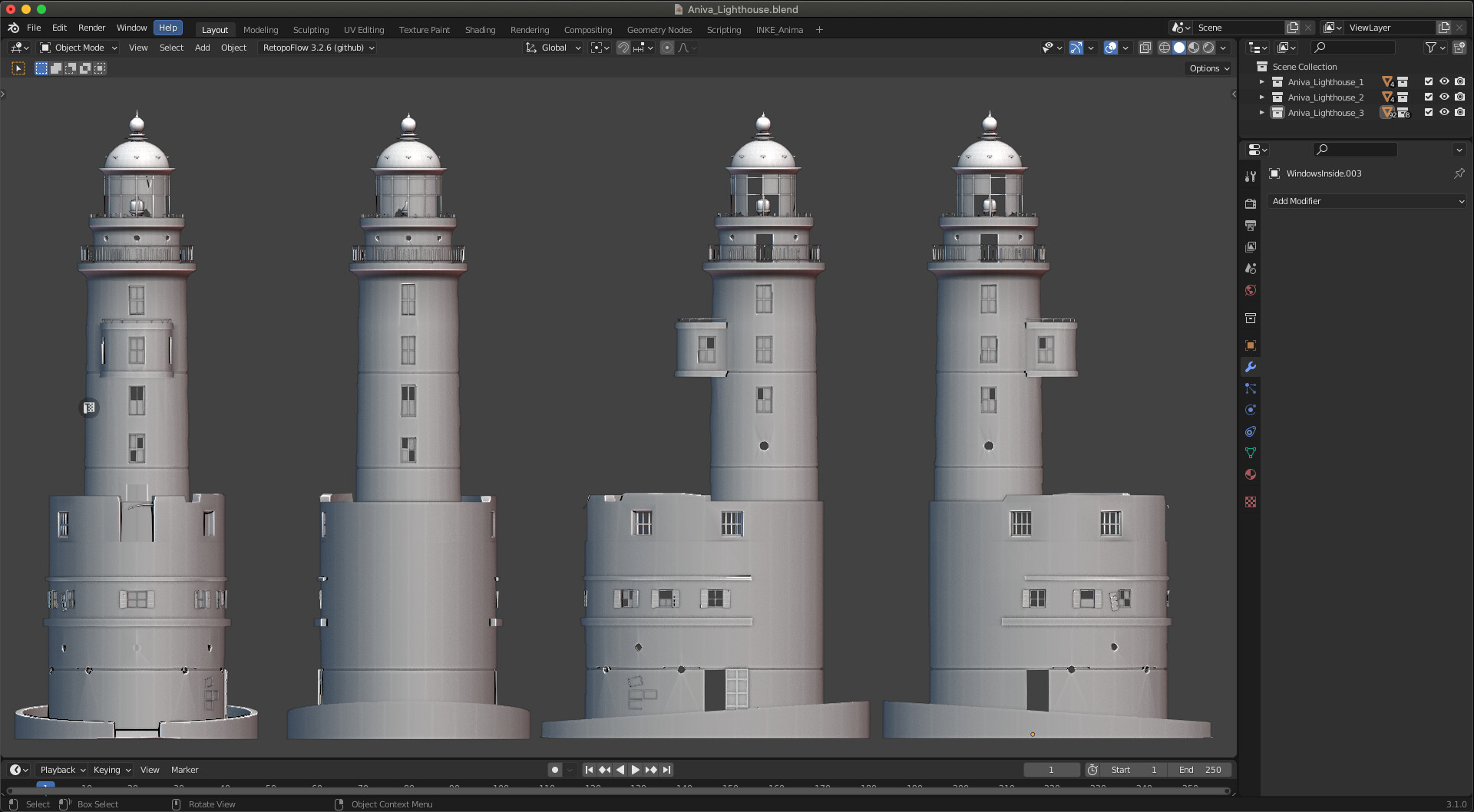Image resolution: width=1474 pixels, height=812 pixels.
Task: Toggle X-ray display mode
Action: coord(1145,48)
